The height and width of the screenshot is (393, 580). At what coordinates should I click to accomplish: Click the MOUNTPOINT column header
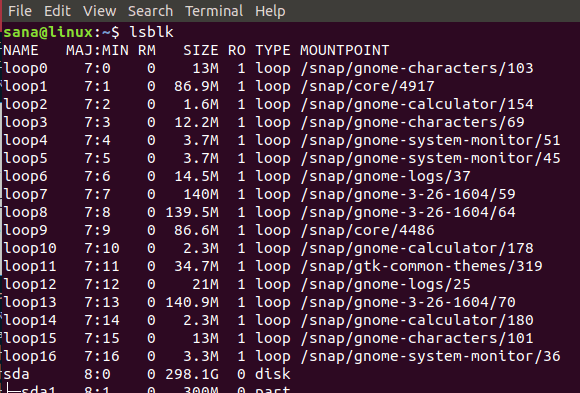click(x=344, y=50)
